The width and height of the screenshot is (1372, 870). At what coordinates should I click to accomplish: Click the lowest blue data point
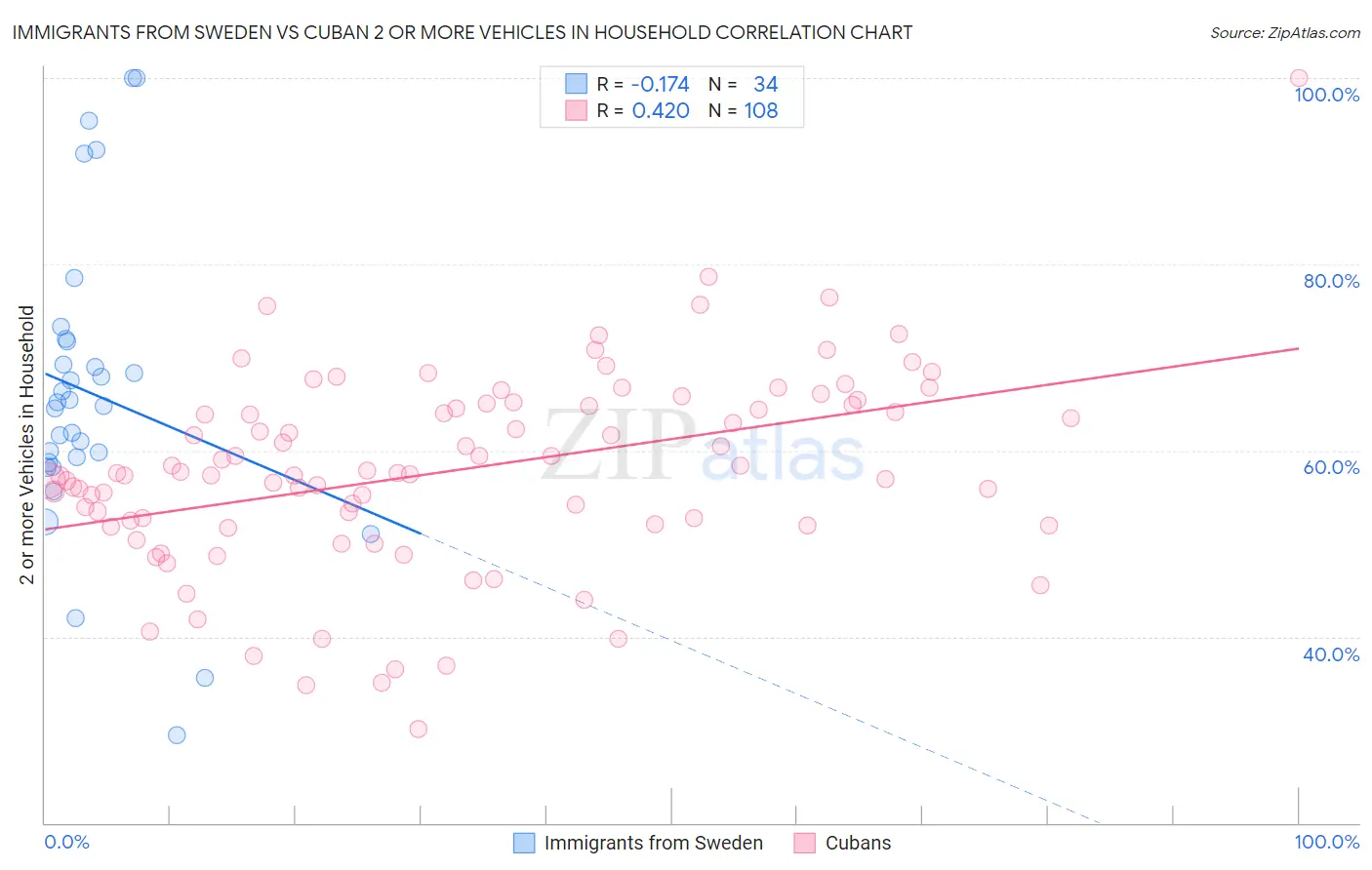click(177, 734)
